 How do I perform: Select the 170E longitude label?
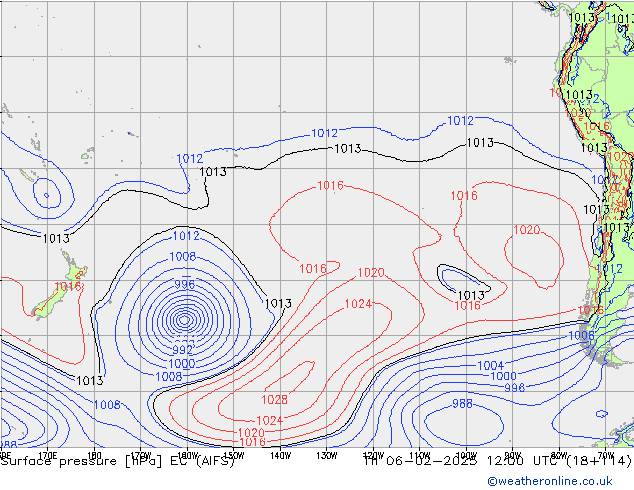47,456
